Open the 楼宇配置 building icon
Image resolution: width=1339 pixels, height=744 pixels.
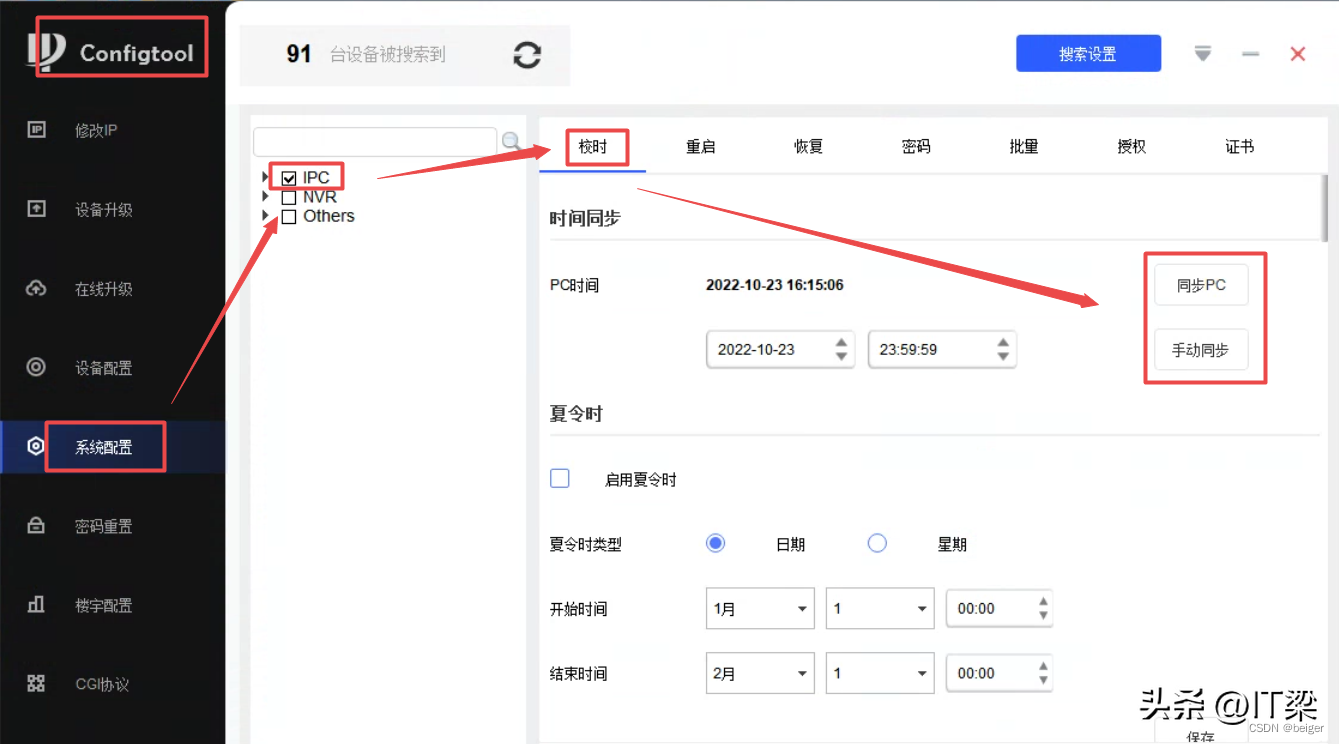(x=37, y=605)
